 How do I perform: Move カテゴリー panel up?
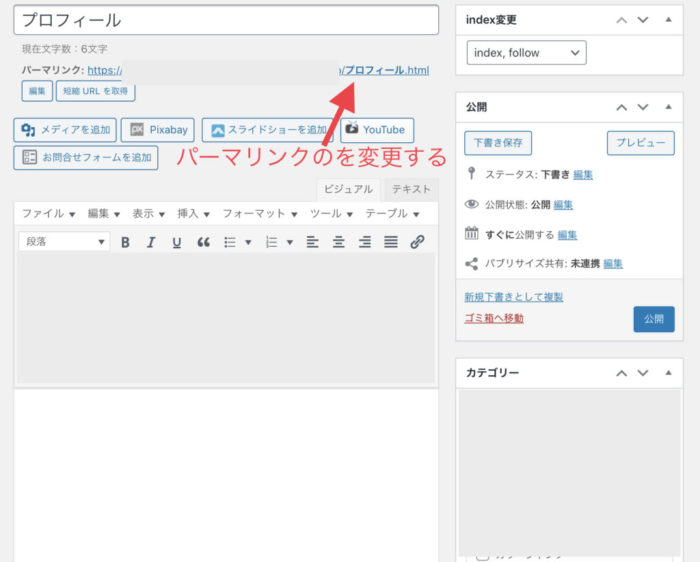click(x=621, y=373)
